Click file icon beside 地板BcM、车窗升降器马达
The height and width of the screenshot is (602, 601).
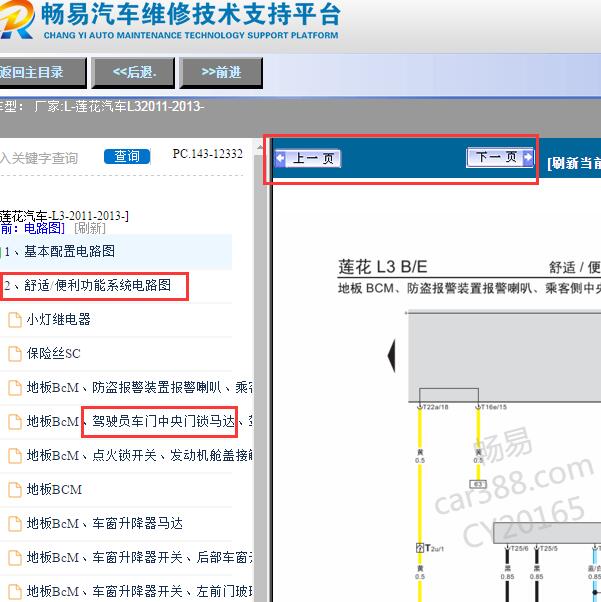click(15, 524)
